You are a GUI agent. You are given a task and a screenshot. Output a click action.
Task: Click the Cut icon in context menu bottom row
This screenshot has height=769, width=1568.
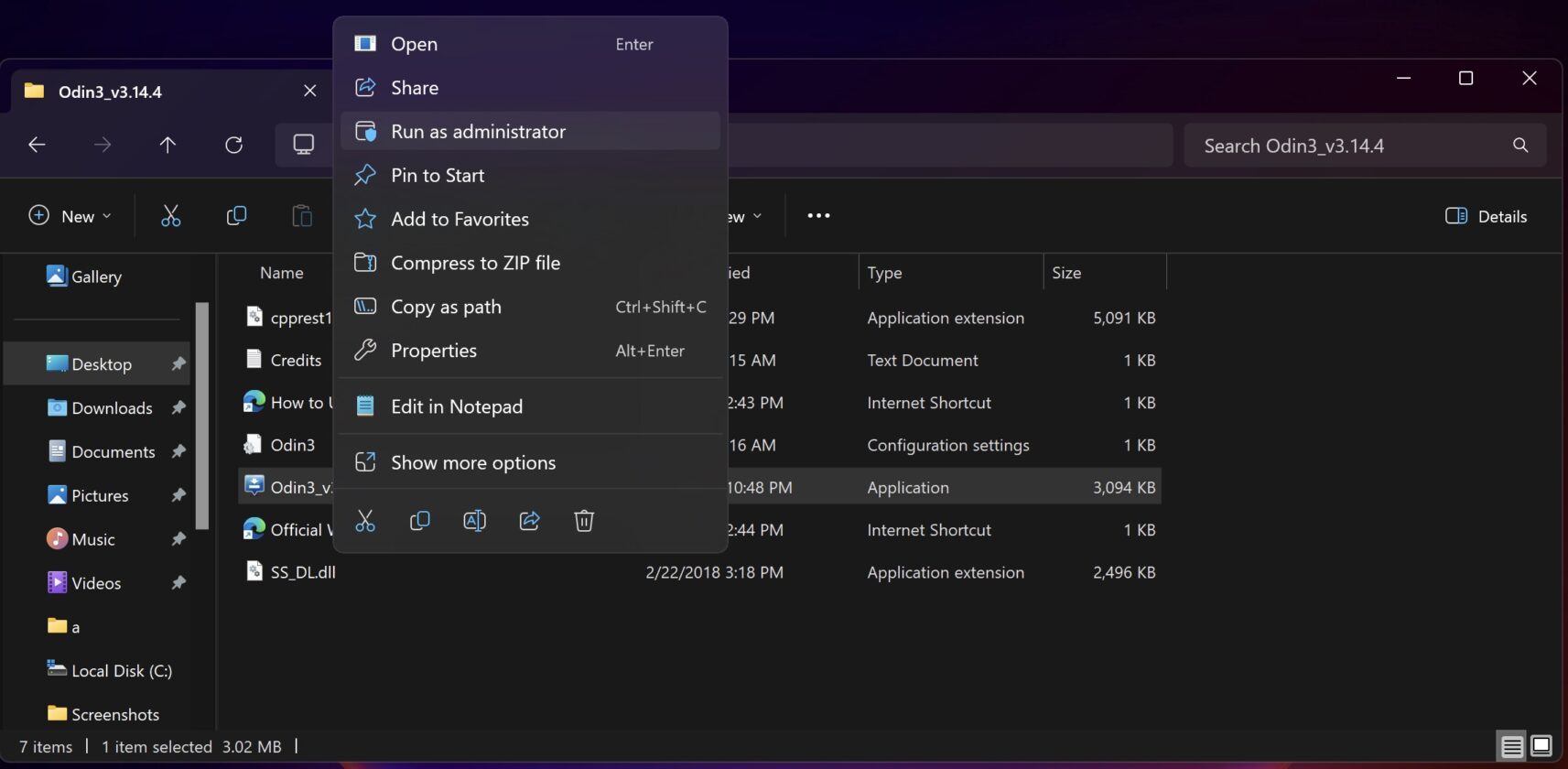pyautogui.click(x=365, y=521)
